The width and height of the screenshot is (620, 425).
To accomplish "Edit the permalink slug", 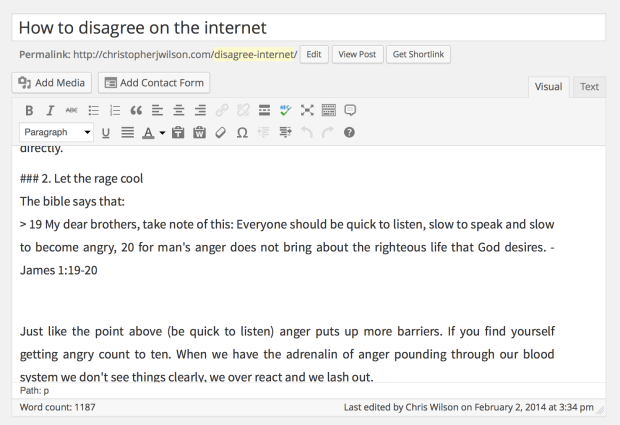I will coord(314,54).
